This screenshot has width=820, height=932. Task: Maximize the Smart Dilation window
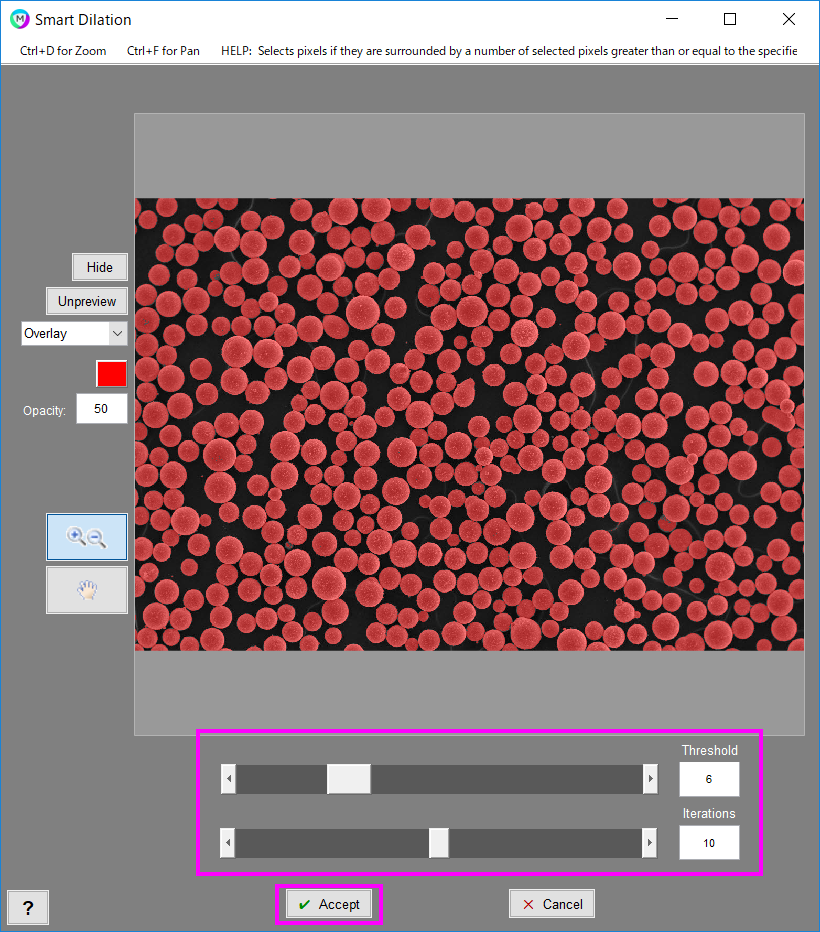pos(730,19)
